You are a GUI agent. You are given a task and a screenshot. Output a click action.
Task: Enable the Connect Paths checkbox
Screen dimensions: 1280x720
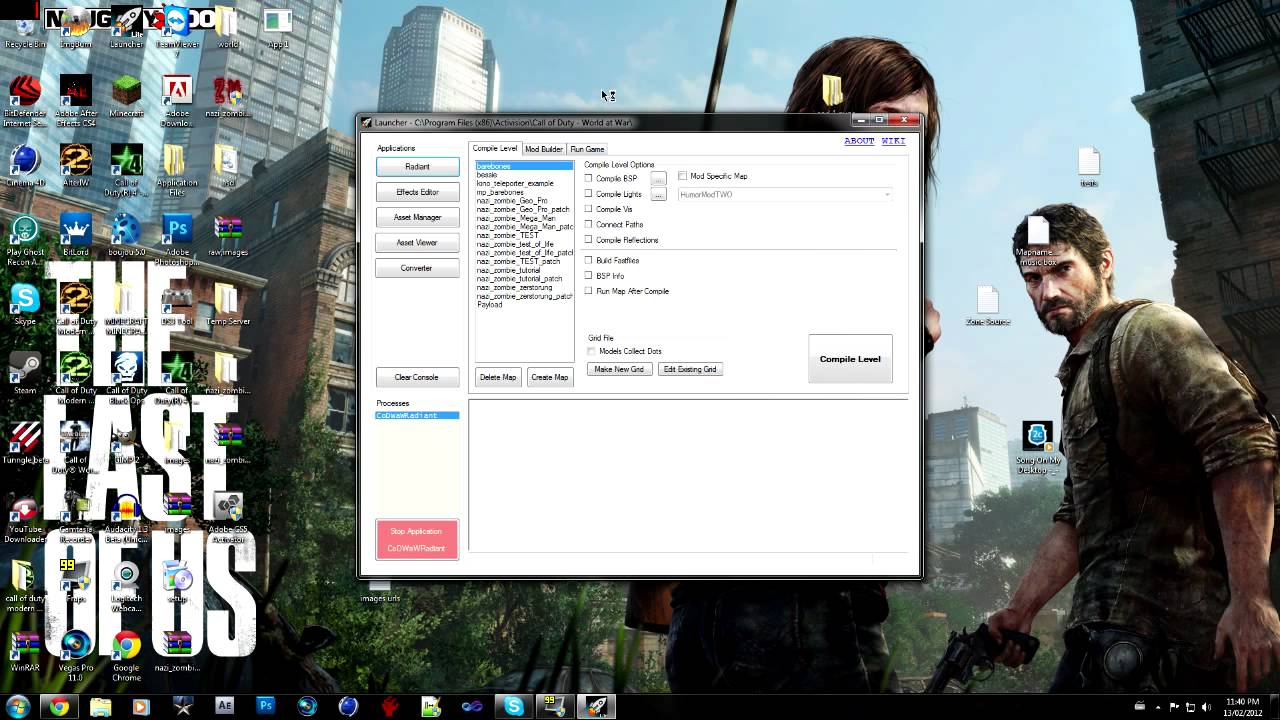click(589, 224)
